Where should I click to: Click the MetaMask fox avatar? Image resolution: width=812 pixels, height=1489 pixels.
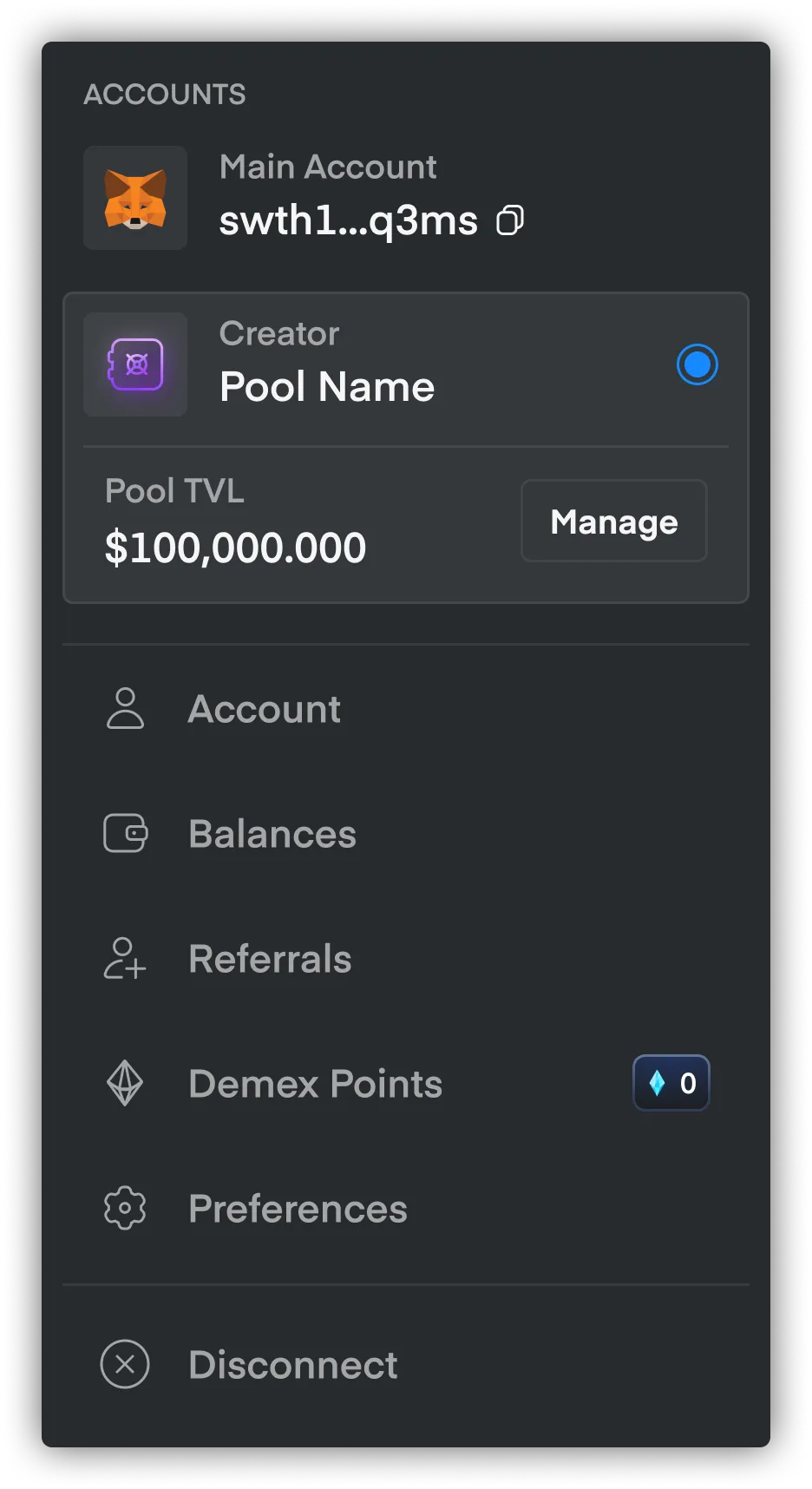pos(135,198)
